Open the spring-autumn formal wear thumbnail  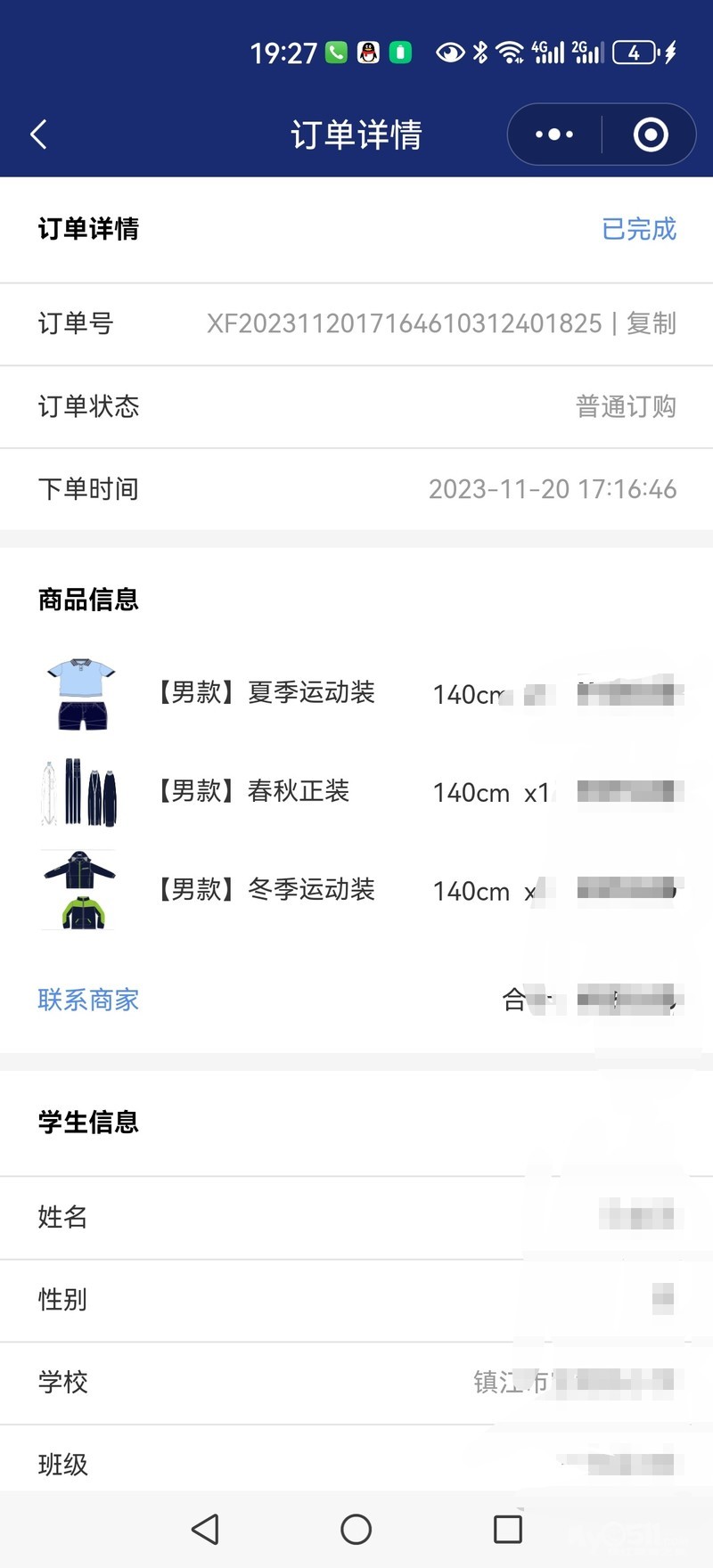click(80, 792)
